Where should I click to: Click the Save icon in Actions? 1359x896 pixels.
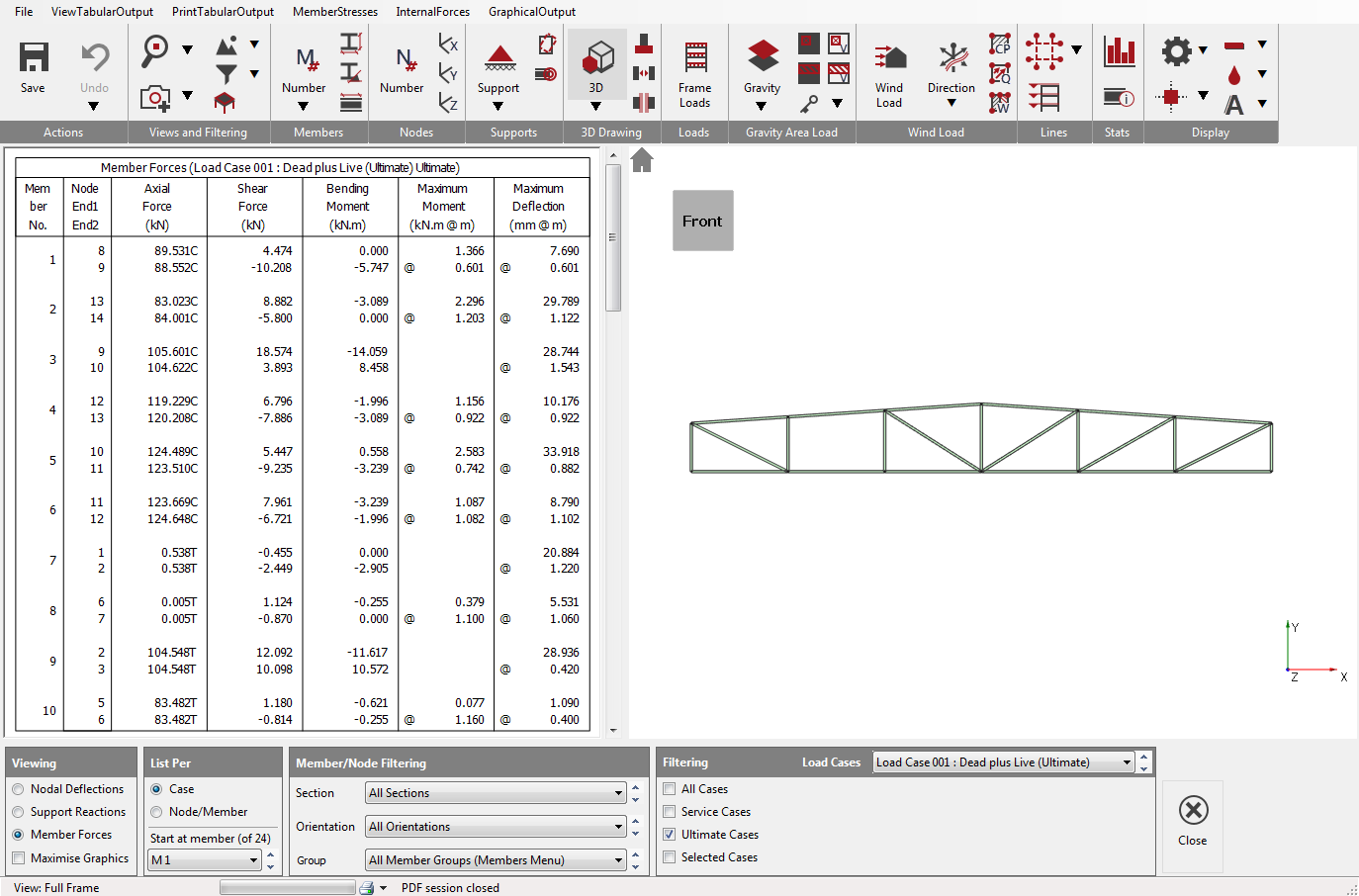[x=34, y=58]
